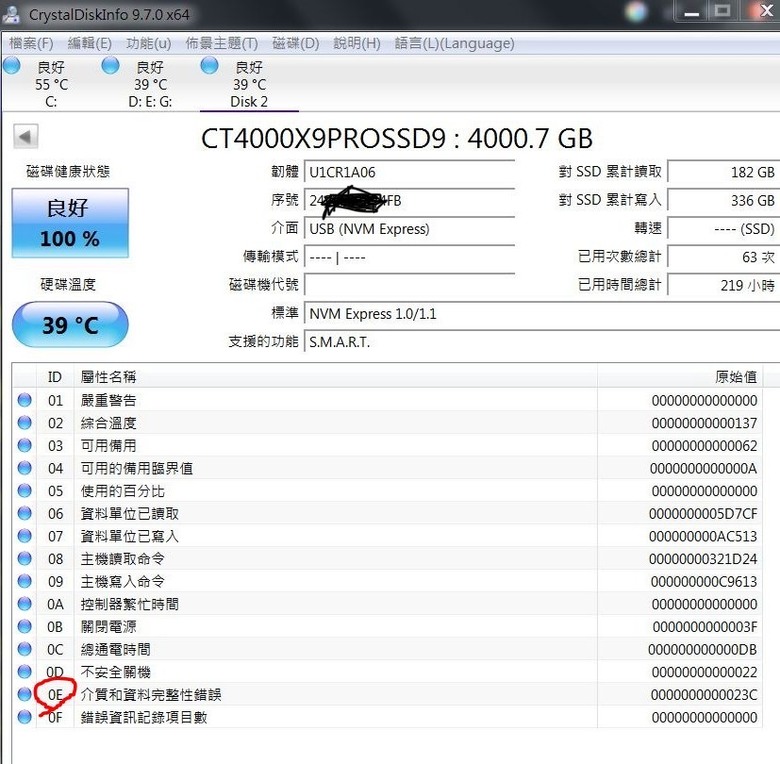
Task: Click the CrystalDiskInfo app icon in title bar
Action: coord(11,14)
